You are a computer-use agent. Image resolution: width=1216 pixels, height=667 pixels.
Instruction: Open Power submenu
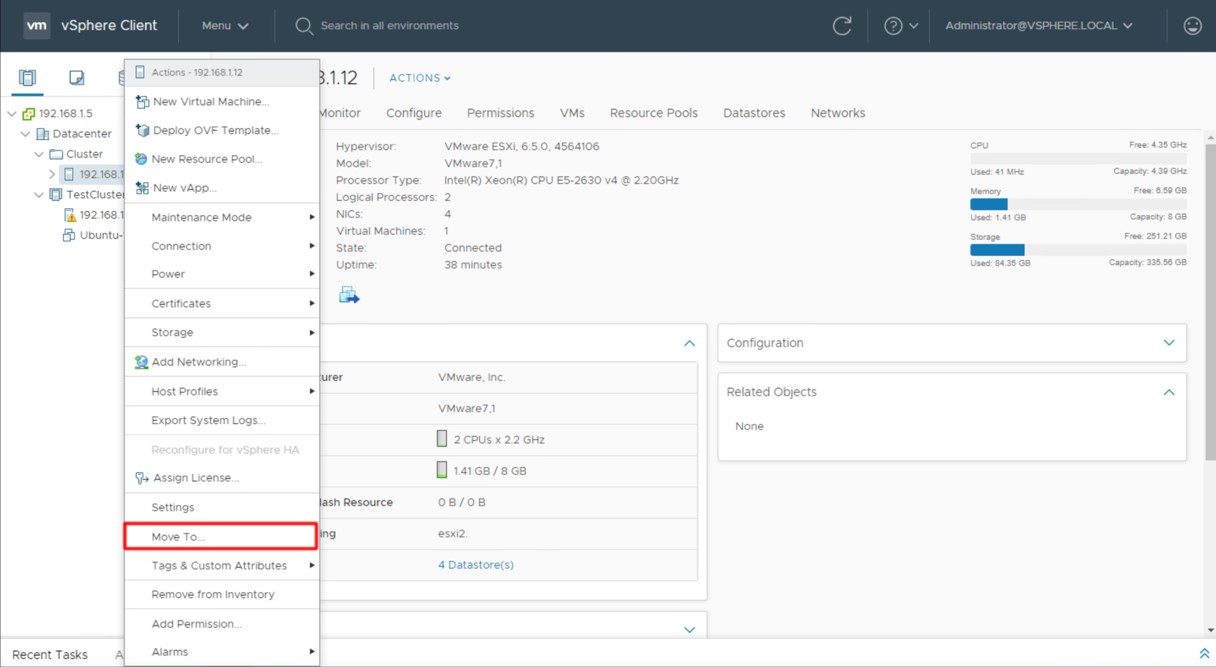222,274
